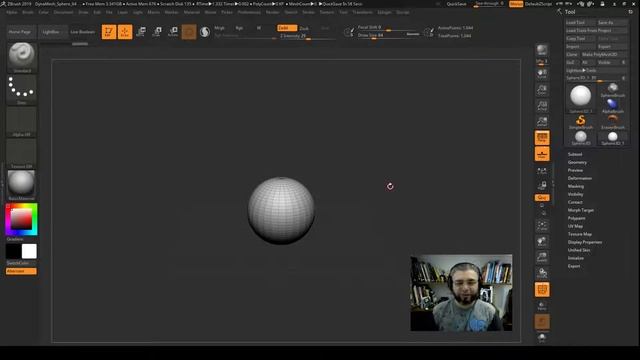Toggle Solo mode button

coord(542,337)
